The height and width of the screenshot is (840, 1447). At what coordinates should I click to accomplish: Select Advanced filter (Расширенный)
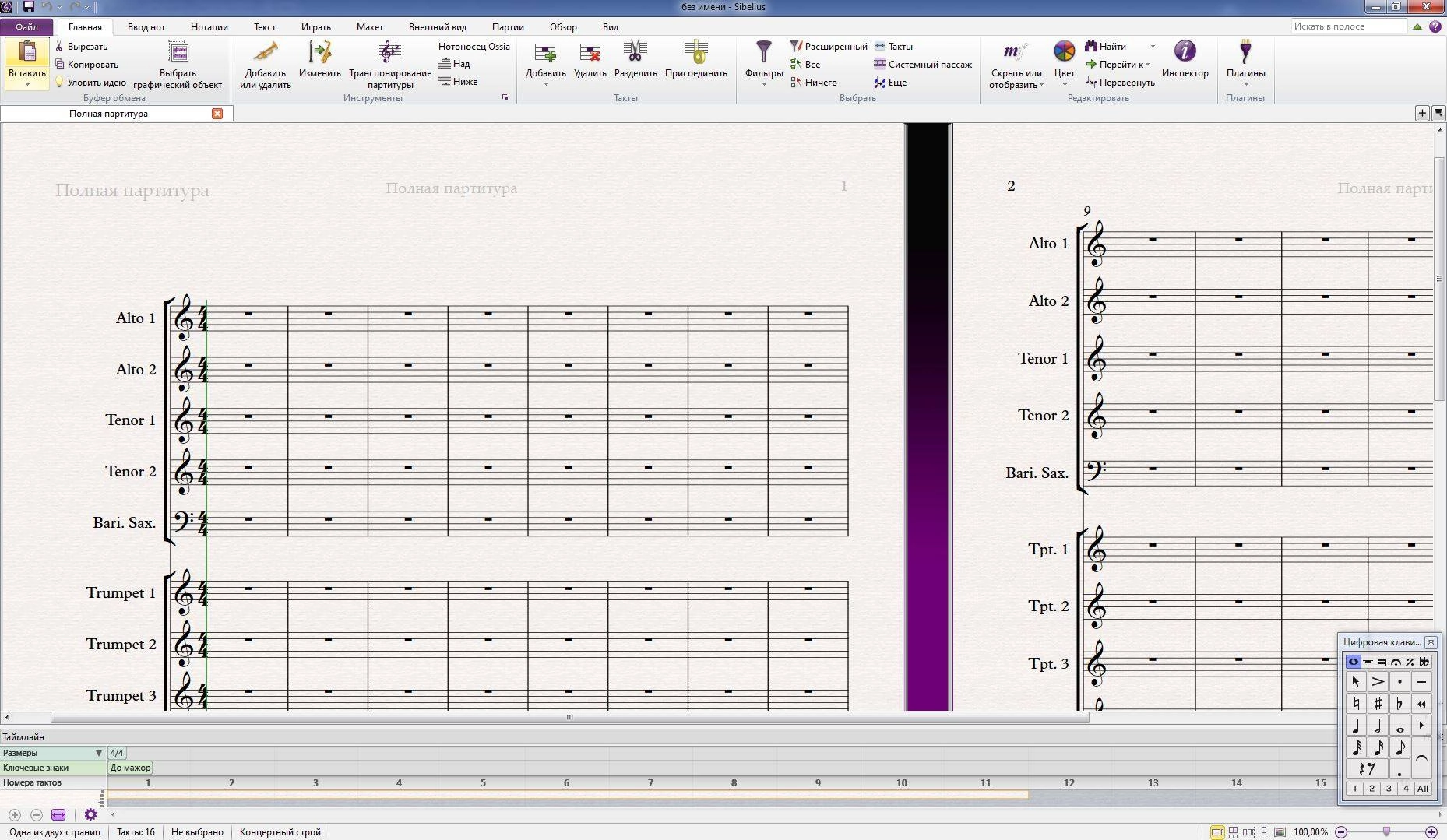829,47
